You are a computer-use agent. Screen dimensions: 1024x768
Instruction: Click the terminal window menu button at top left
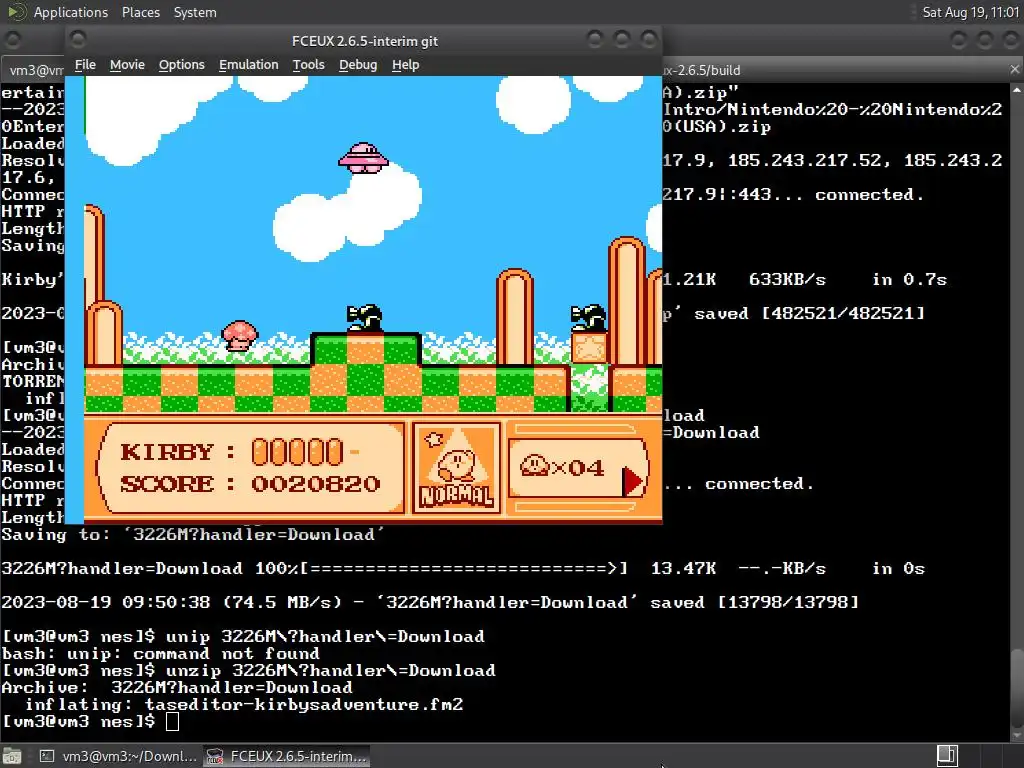click(12, 40)
